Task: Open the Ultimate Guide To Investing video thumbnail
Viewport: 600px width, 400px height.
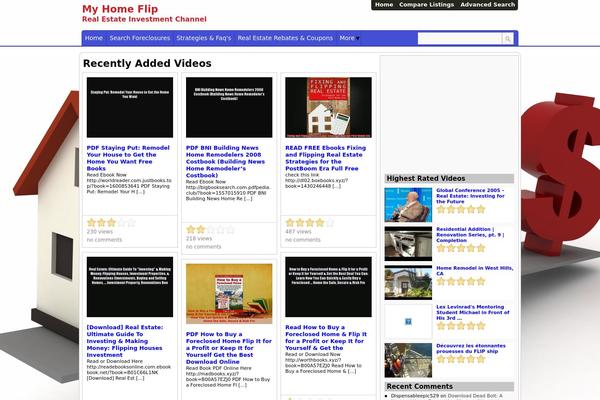Action: point(130,287)
